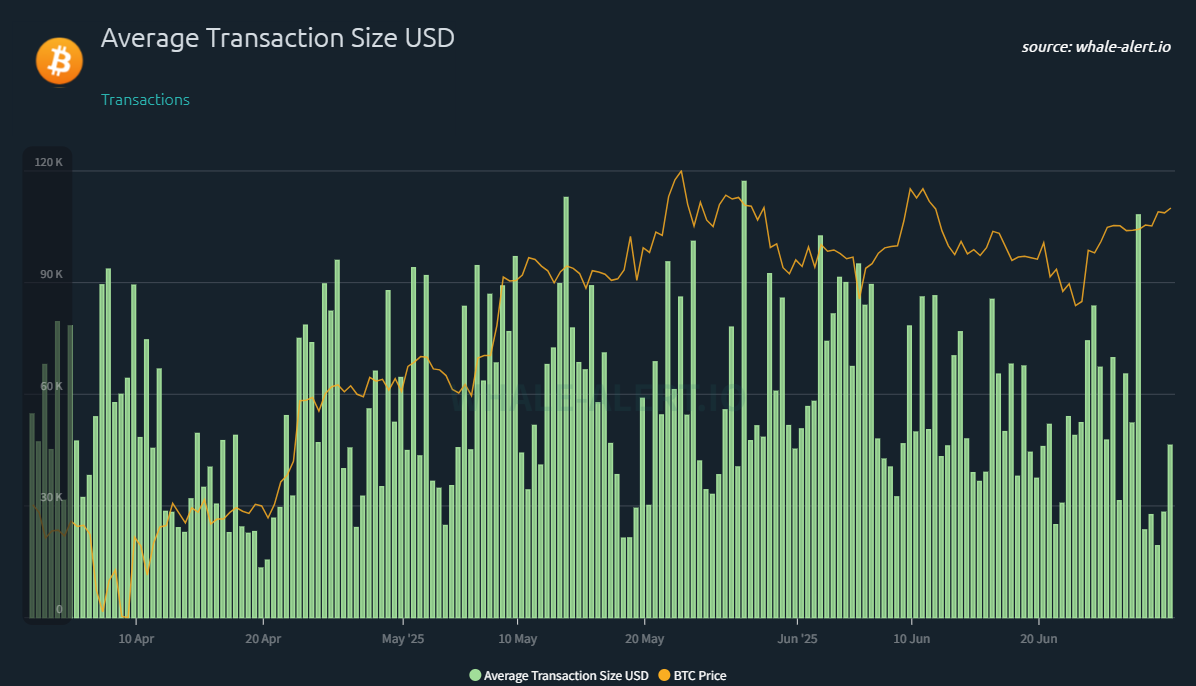
Task: Toggle the Average Transaction Size USD legend label
Action: point(566,676)
